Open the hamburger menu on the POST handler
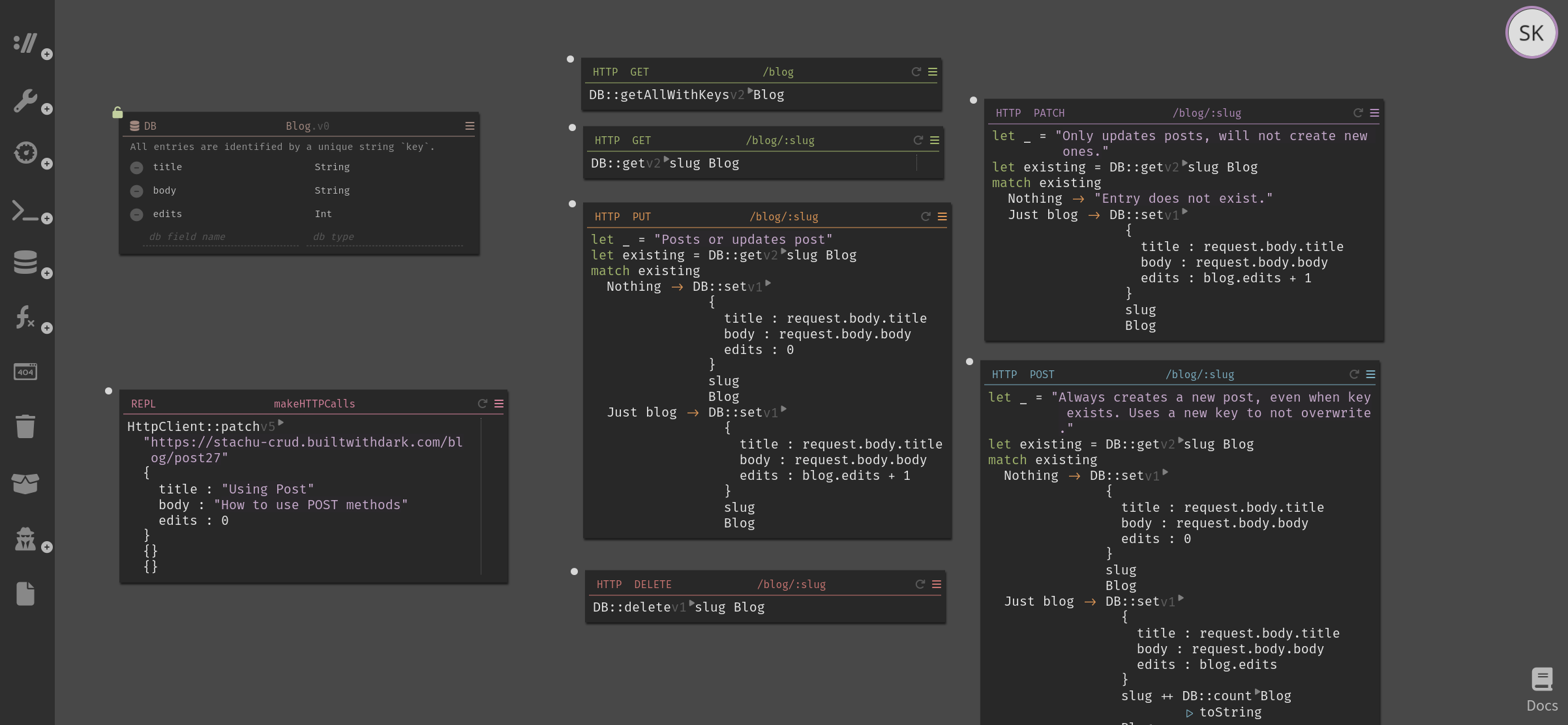 1370,374
